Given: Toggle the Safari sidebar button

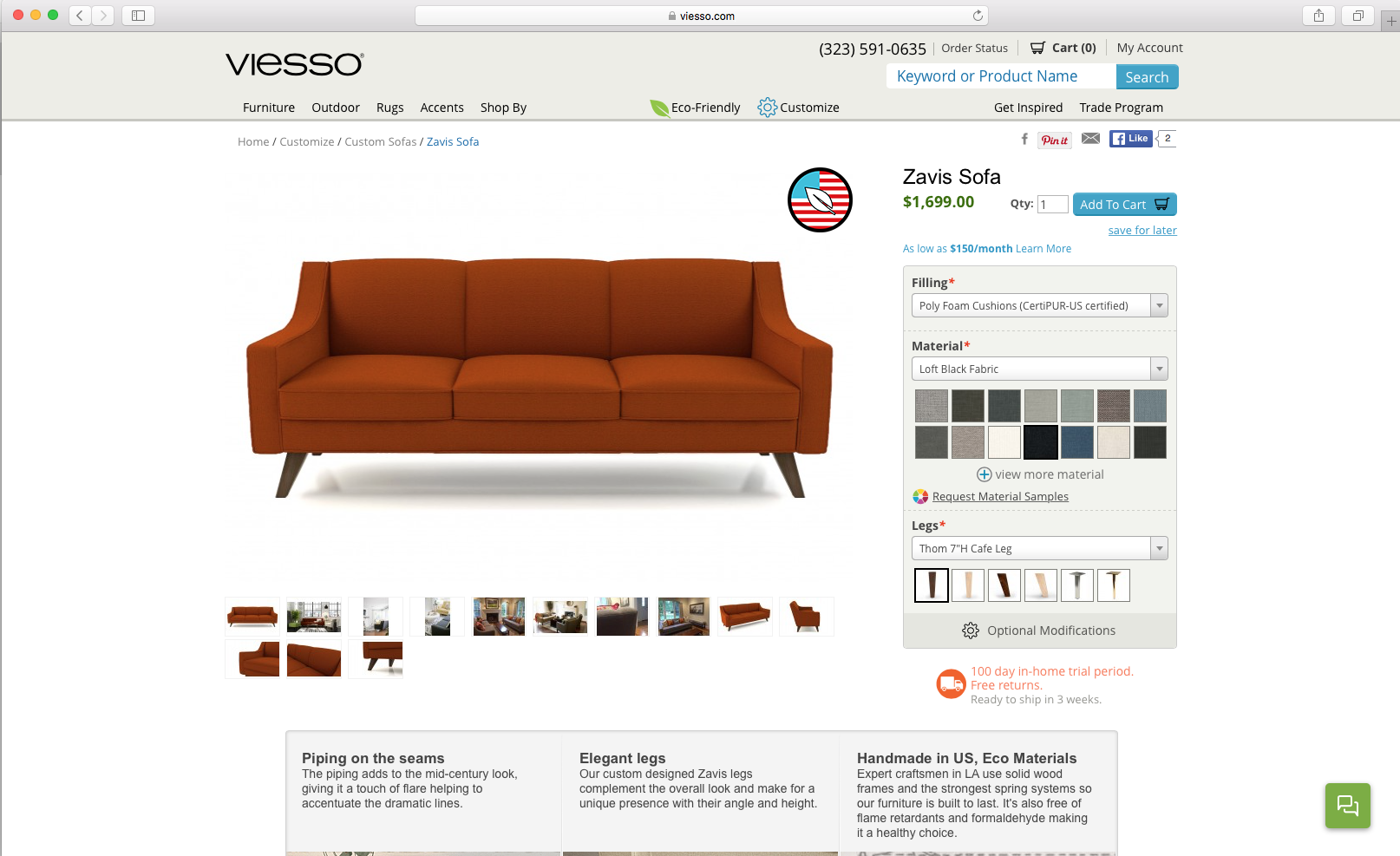Looking at the screenshot, I should [138, 16].
